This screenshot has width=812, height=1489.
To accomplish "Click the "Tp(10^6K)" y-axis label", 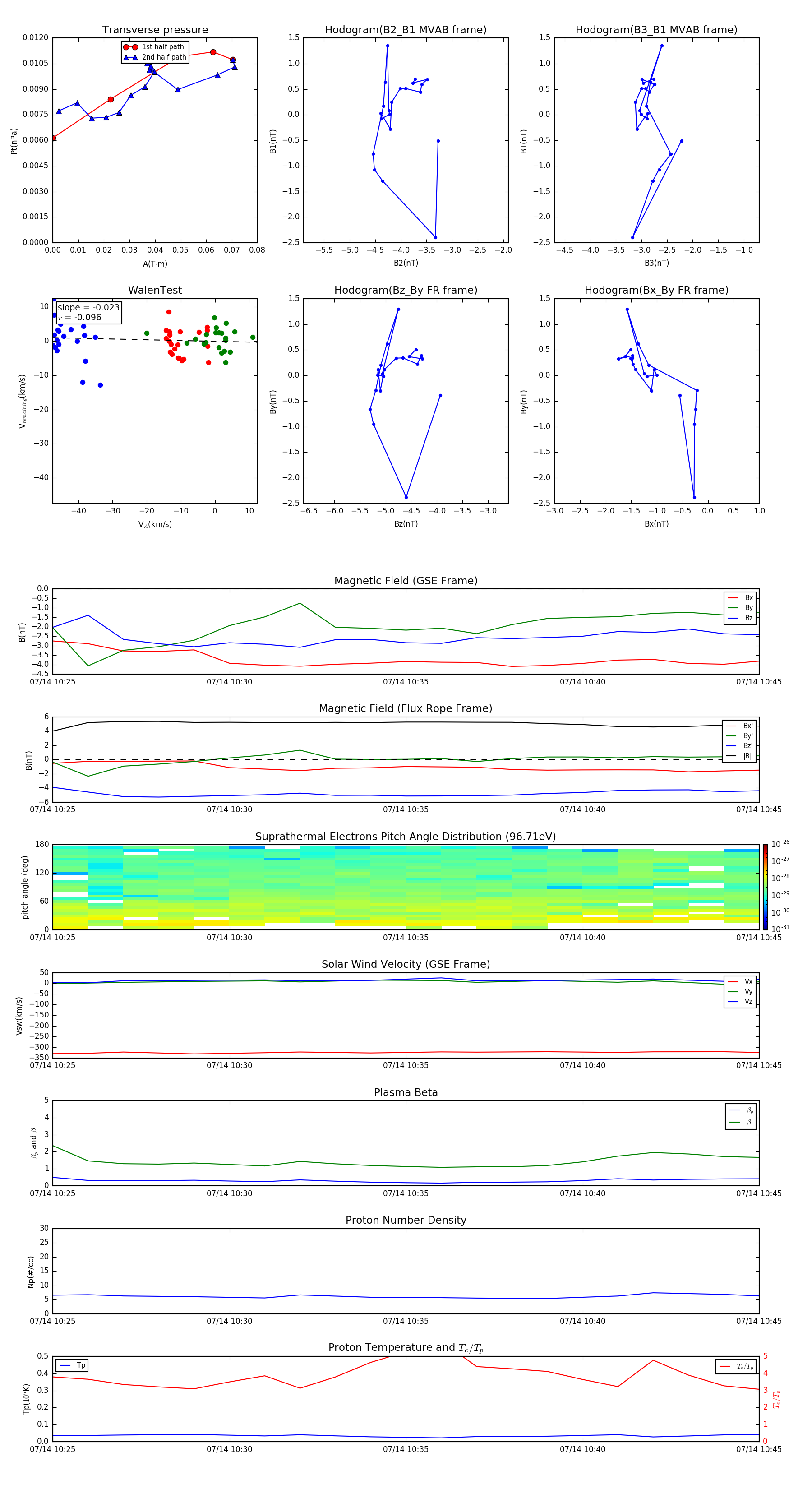I will tap(26, 1399).
